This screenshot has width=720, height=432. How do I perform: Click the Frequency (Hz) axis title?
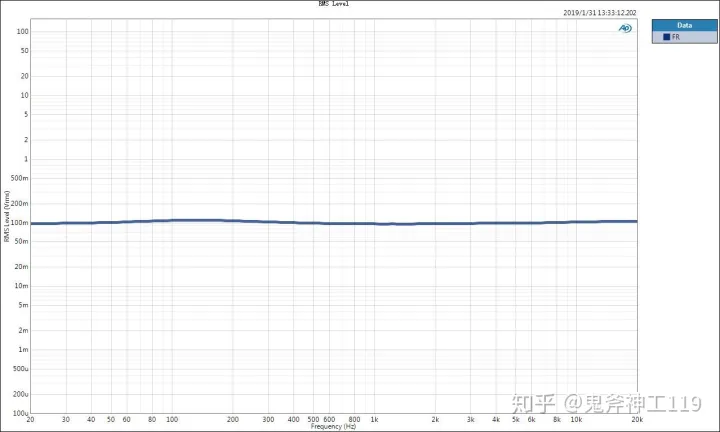333,426
